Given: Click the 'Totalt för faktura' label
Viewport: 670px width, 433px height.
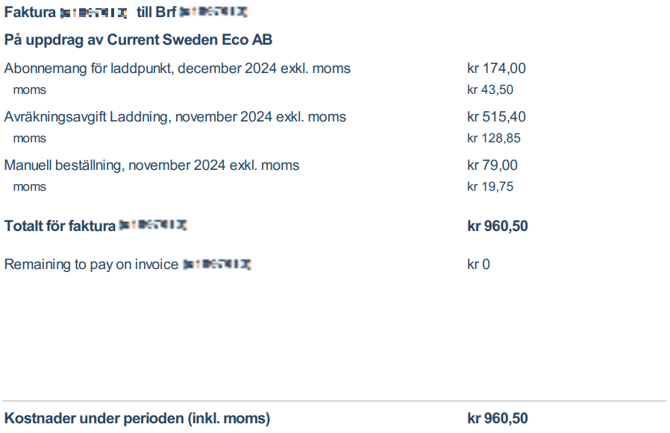Looking at the screenshot, I should [59, 226].
